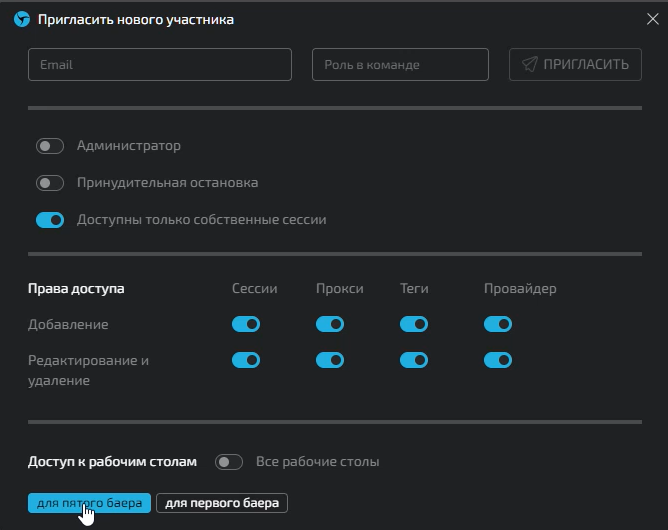This screenshot has width=668, height=530.
Task: Click the 'Прокси' column header
Action: click(x=340, y=289)
